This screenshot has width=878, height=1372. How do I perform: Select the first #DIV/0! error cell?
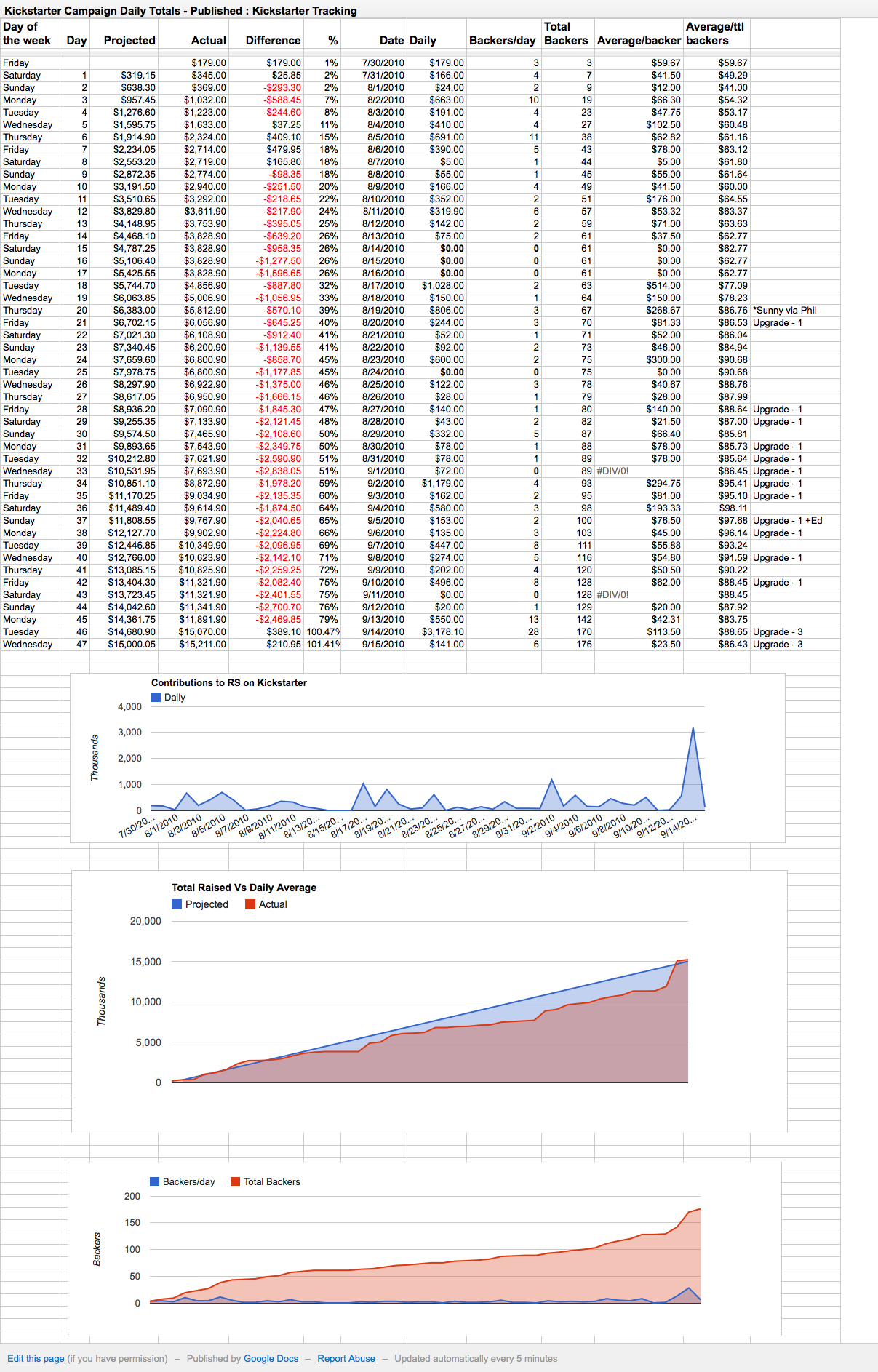[x=612, y=471]
